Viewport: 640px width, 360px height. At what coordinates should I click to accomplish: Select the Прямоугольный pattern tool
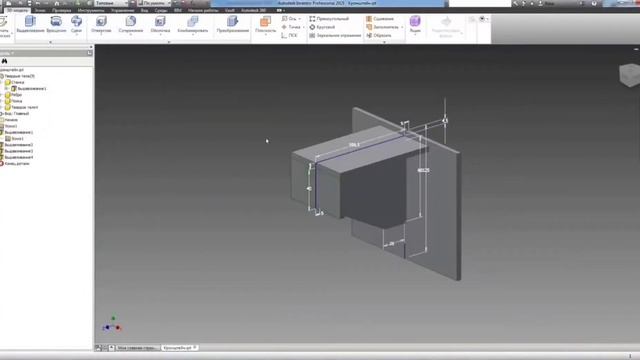[x=329, y=19]
